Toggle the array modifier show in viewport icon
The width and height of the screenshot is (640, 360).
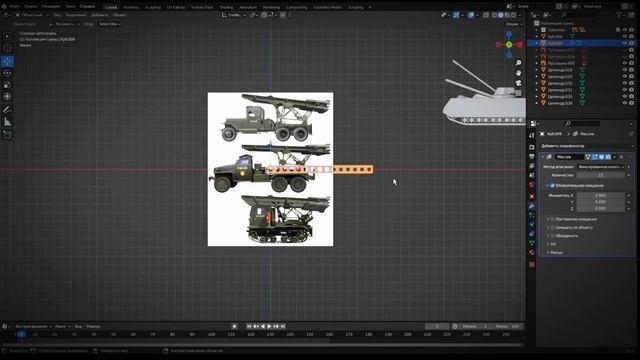[x=602, y=157]
